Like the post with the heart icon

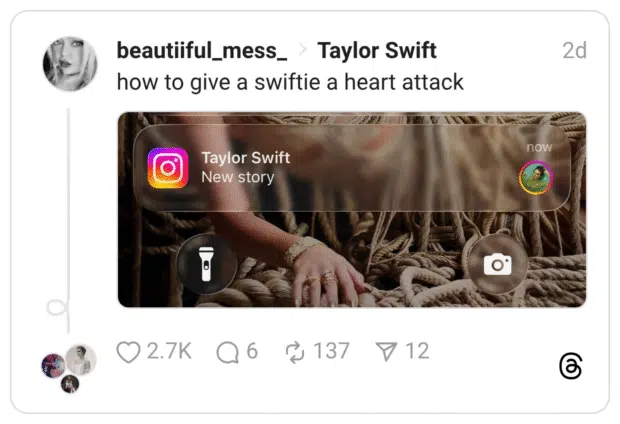coord(128,352)
